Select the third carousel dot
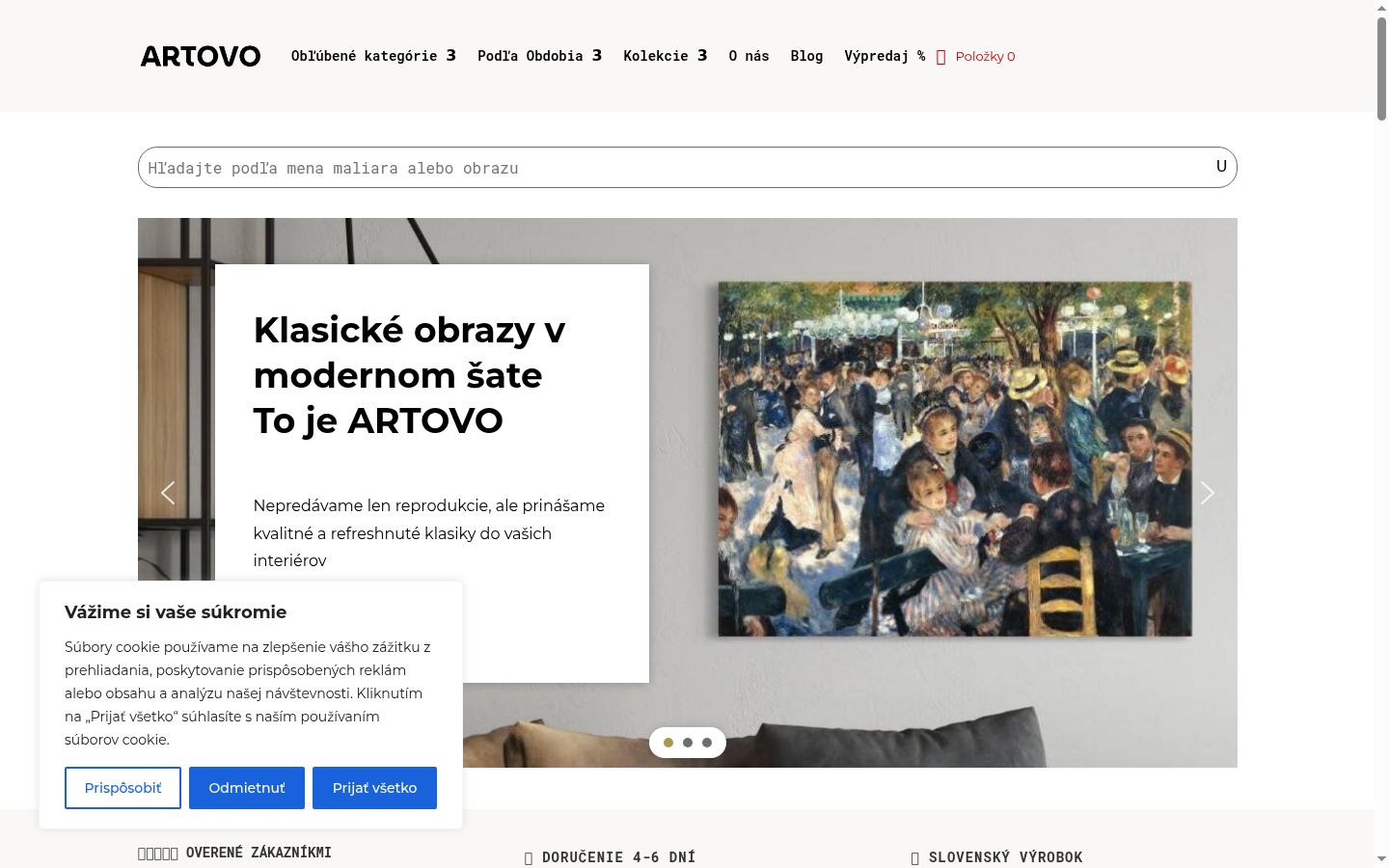Viewport: 1389px width, 868px height. [x=707, y=743]
